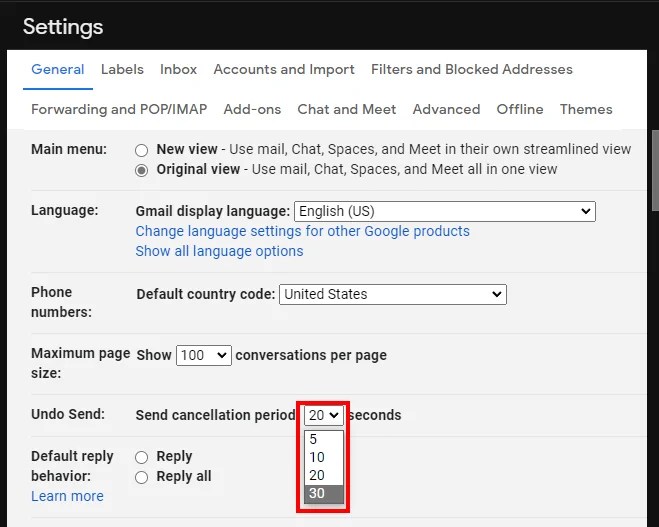This screenshot has width=659, height=527.
Task: Switch to the Advanced tab
Action: pyautogui.click(x=446, y=109)
